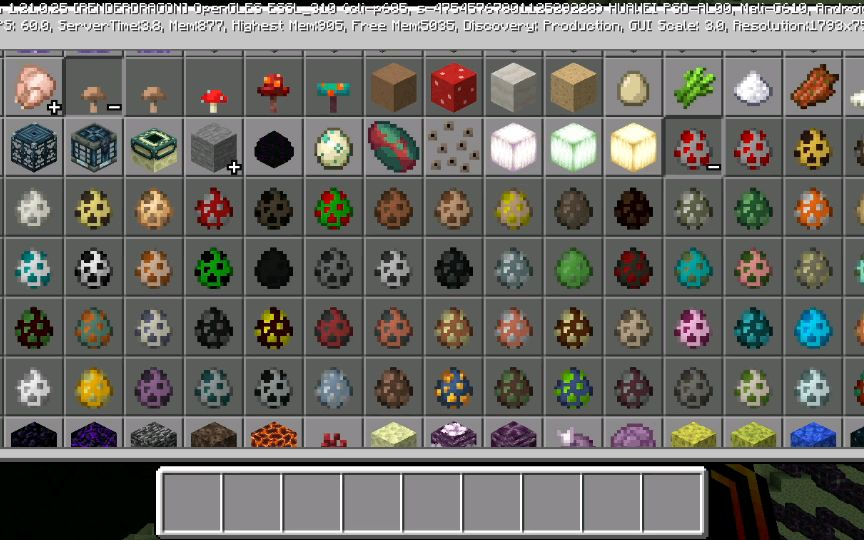Collapse the brown mushroom group with minus badge
The image size is (864, 540).
point(94,87)
